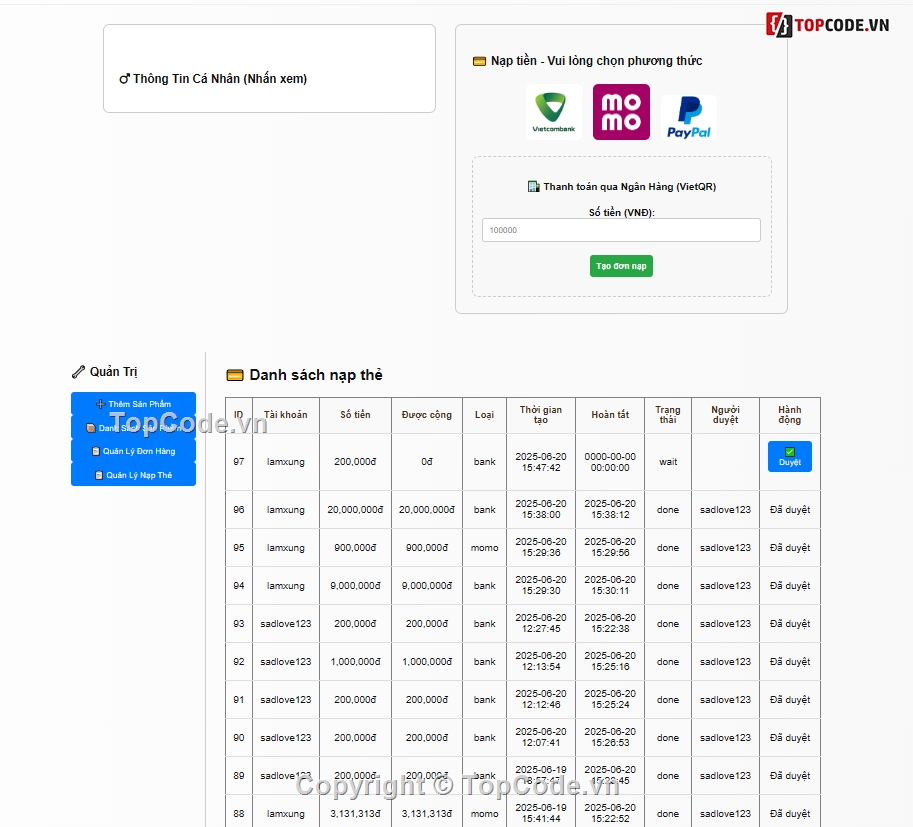
Task: Open Quản Lý Đơn Hàng admin menu
Action: [x=133, y=451]
